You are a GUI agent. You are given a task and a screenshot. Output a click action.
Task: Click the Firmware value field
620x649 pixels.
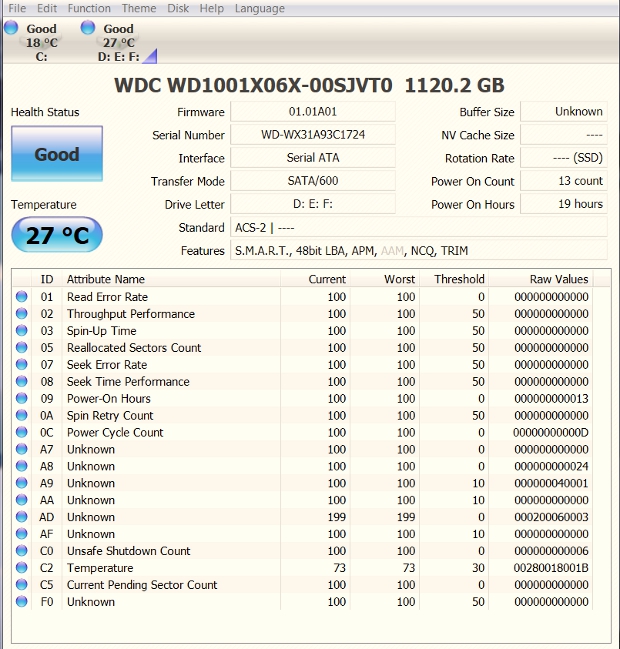[x=313, y=112]
